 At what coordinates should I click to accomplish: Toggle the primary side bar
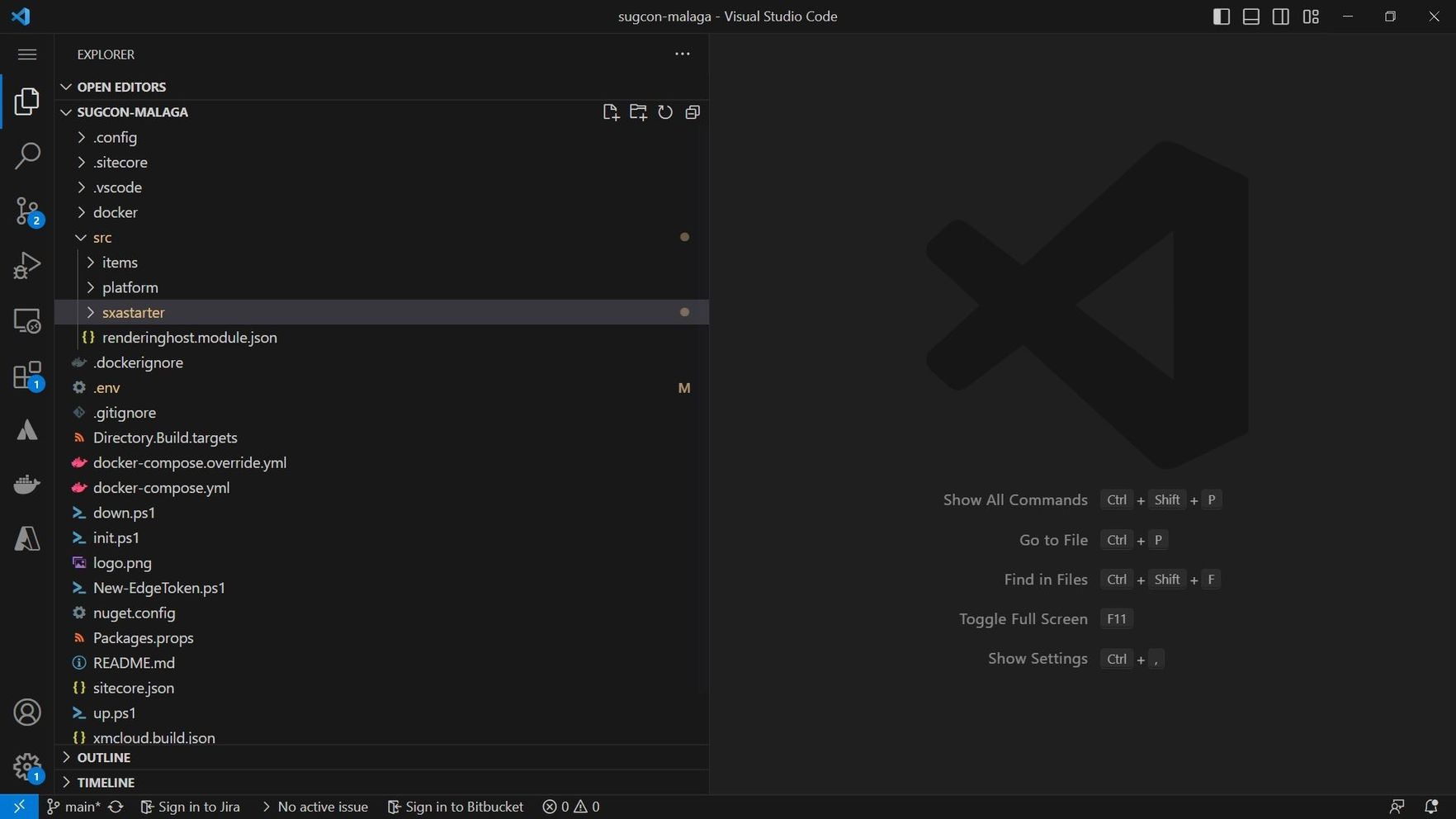[x=1222, y=17]
